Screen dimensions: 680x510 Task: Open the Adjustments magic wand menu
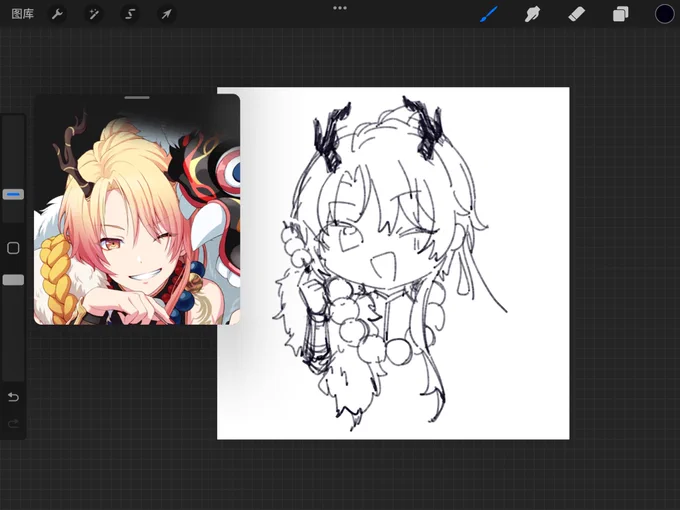[94, 14]
